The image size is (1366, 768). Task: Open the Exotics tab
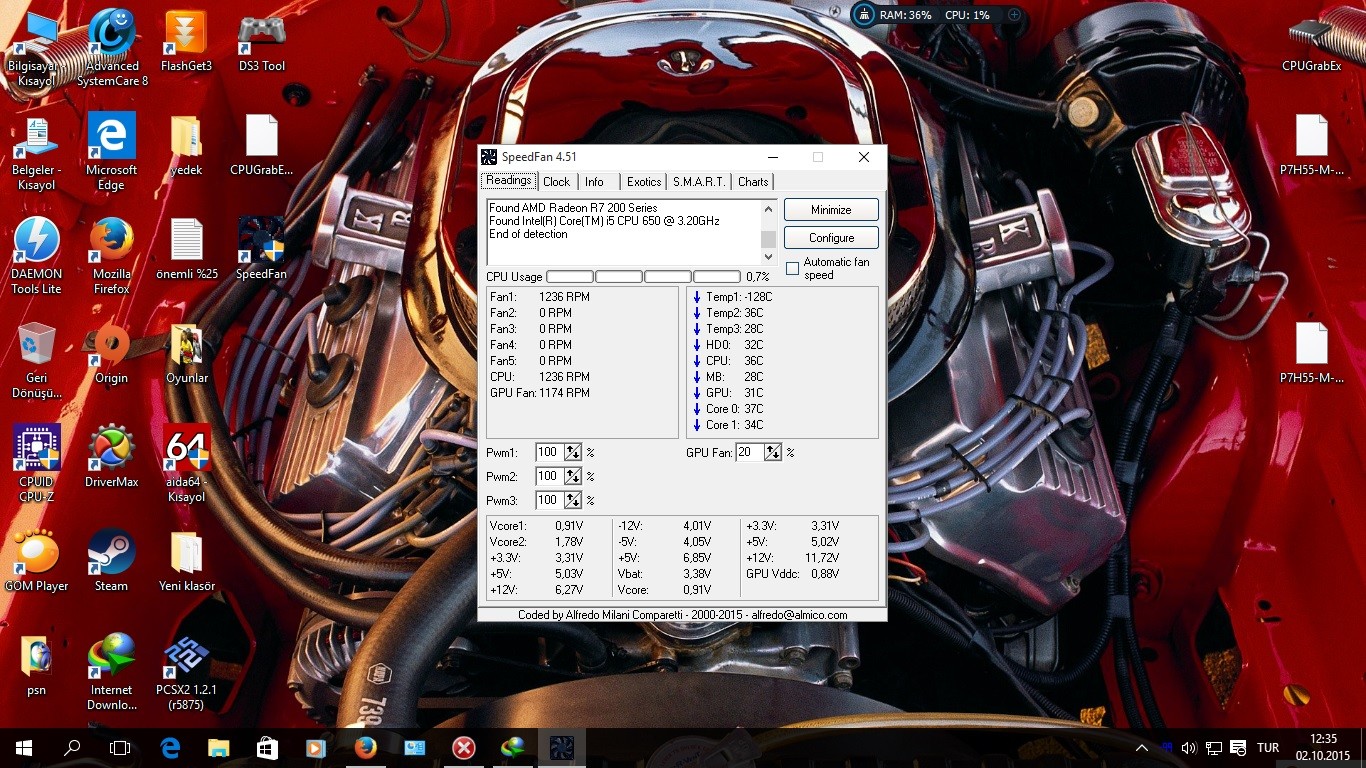click(644, 182)
